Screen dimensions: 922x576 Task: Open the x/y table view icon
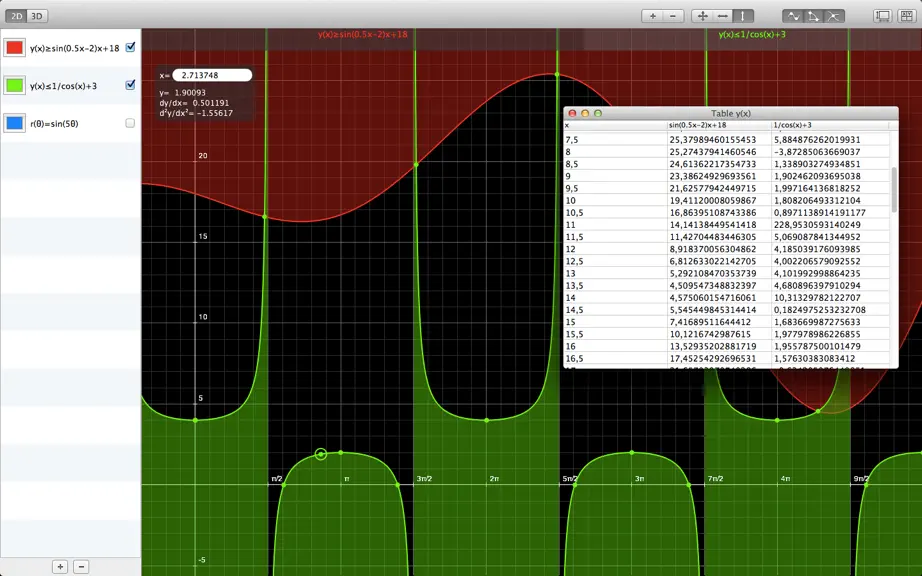(906, 16)
